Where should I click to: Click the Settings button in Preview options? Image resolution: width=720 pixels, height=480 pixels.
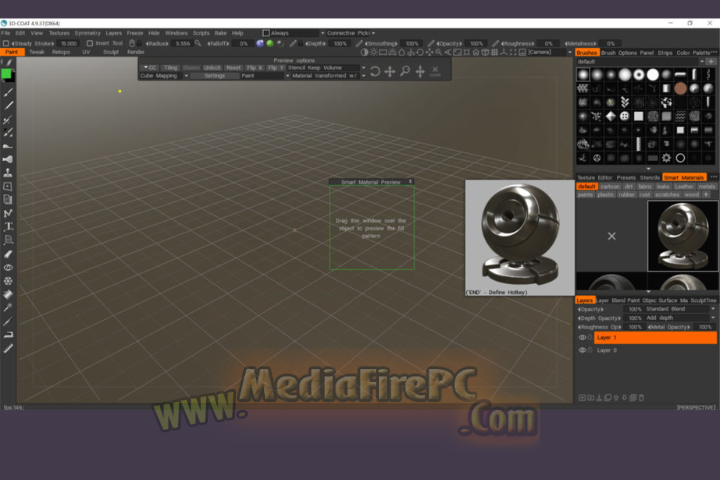tap(214, 76)
